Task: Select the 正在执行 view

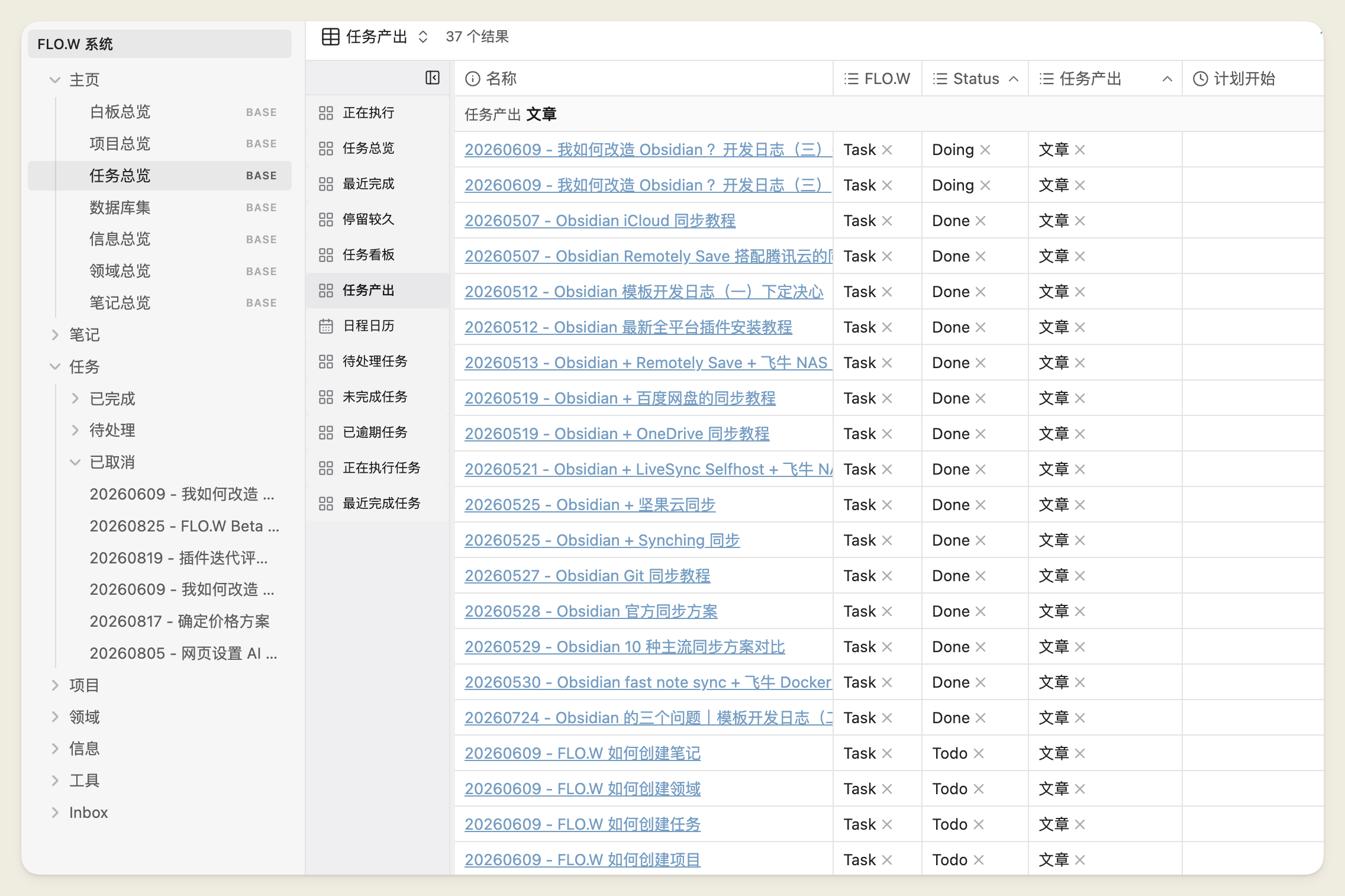Action: tap(378, 112)
